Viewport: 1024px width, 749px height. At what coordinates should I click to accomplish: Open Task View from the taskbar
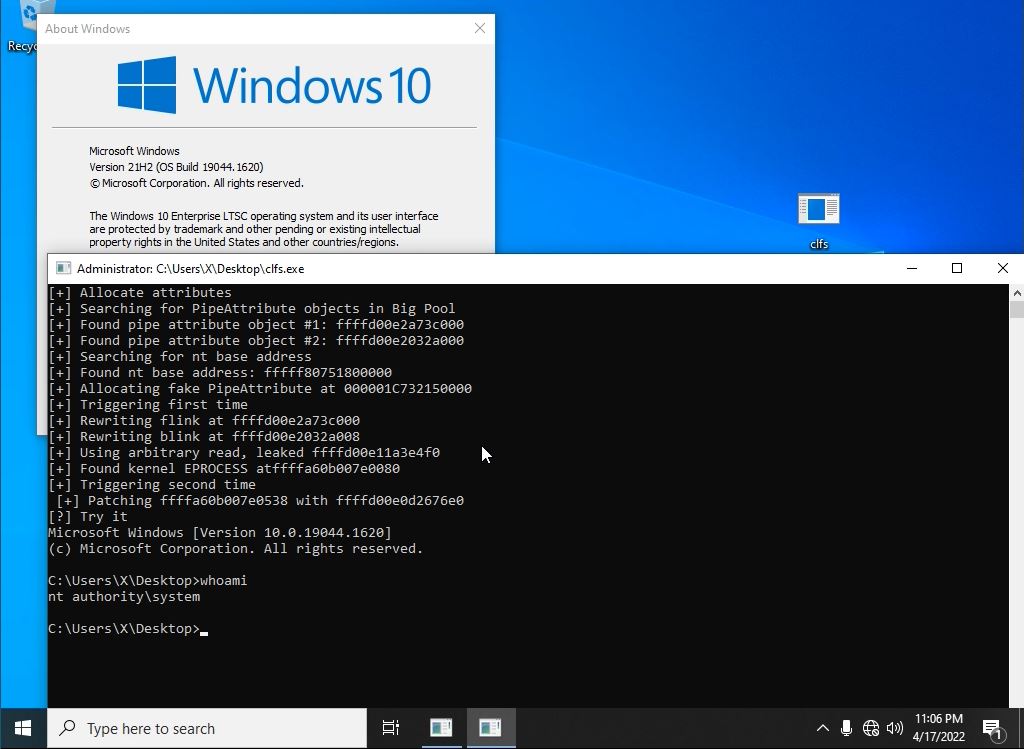pos(391,728)
